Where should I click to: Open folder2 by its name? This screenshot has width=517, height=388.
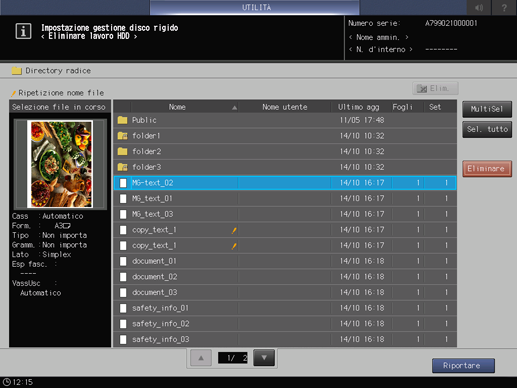click(x=147, y=151)
